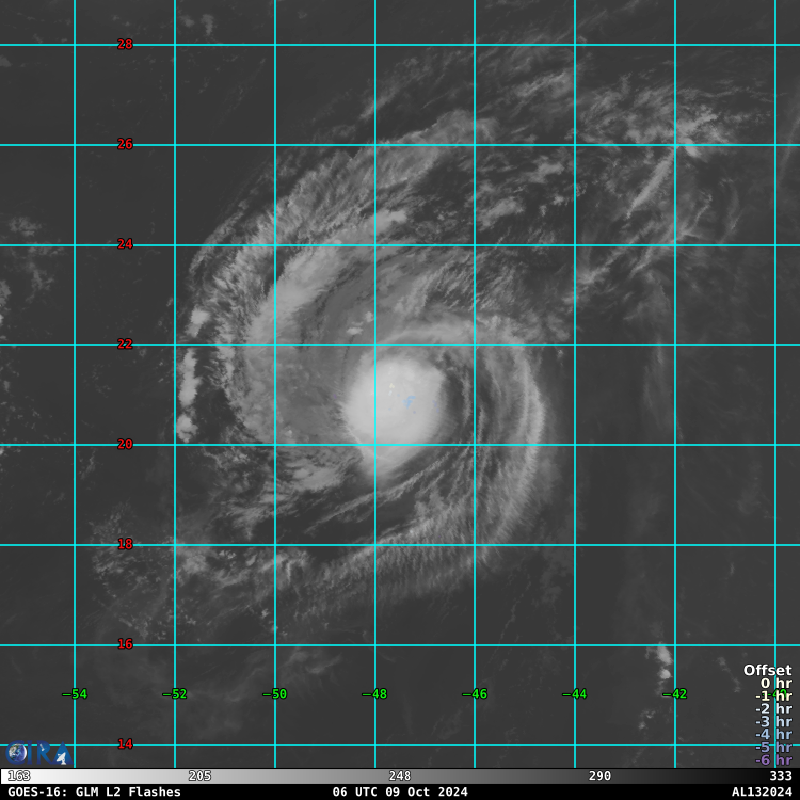800x800 pixels.
Task: Click the 163 value on the colorbar
Action: click(x=19, y=776)
